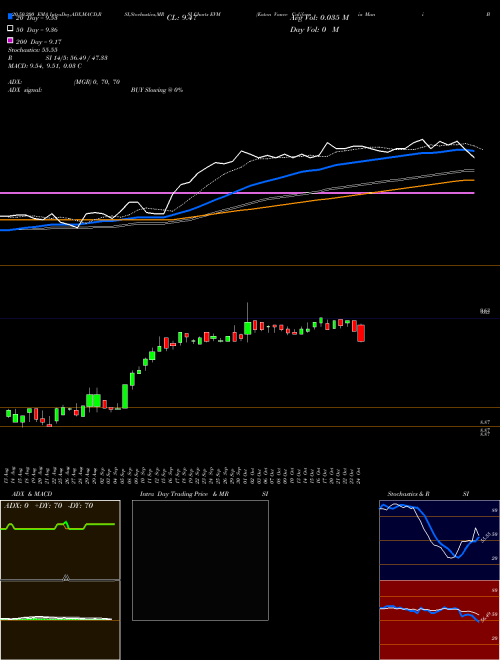This screenshot has height=660, width=500.
Task: Click the magenta 200 Day legend swatch
Action: click(x=10, y=40)
